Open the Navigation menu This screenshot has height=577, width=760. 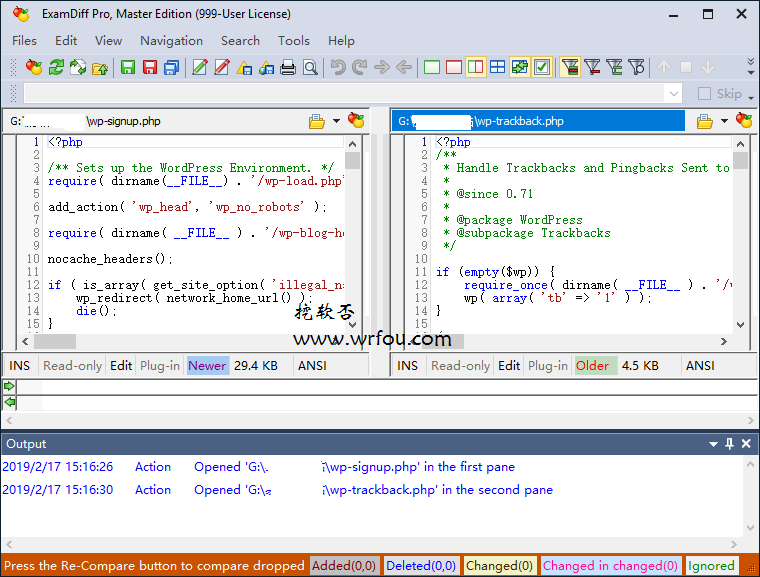[171, 41]
